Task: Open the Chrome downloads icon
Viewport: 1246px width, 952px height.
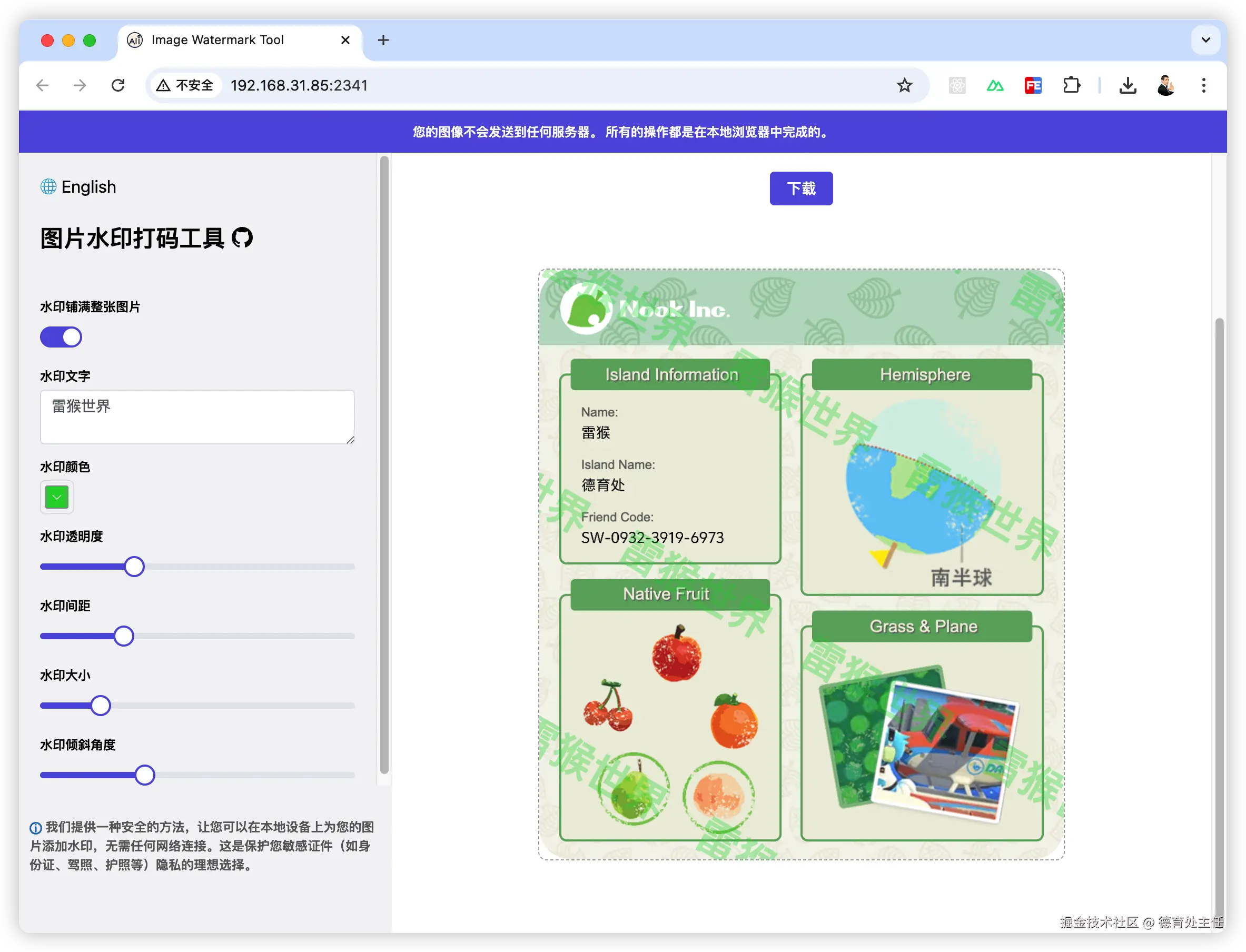Action: [x=1128, y=86]
